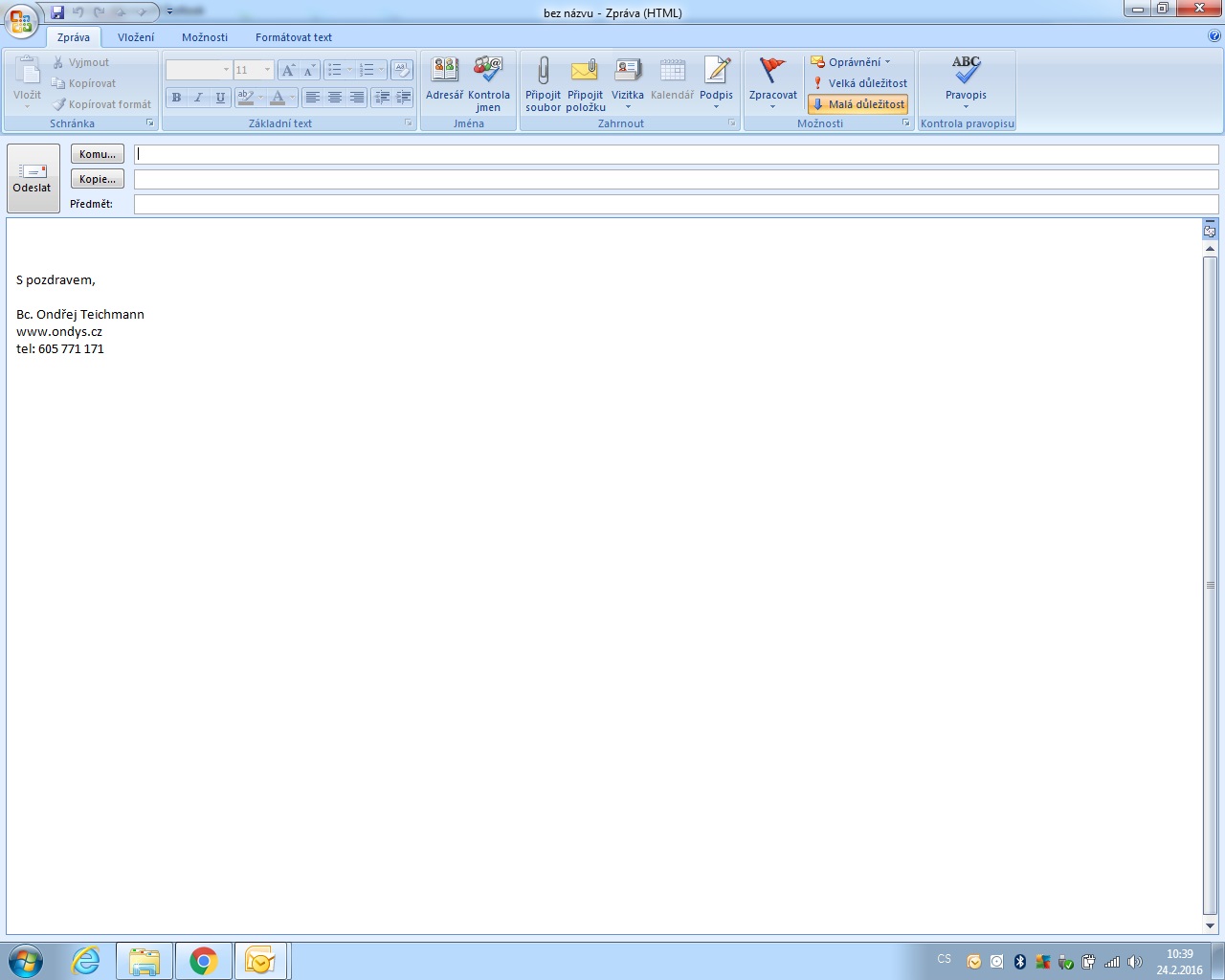Click the Odeslat send button
This screenshot has height=980, width=1225.
click(33, 178)
